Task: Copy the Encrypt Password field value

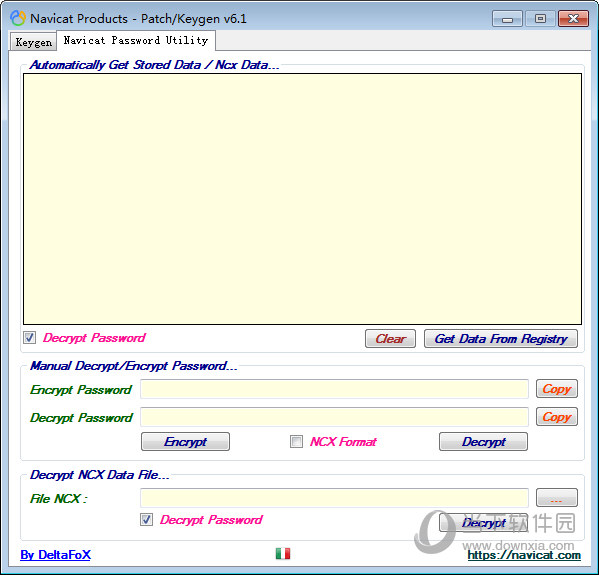Action: [x=557, y=389]
